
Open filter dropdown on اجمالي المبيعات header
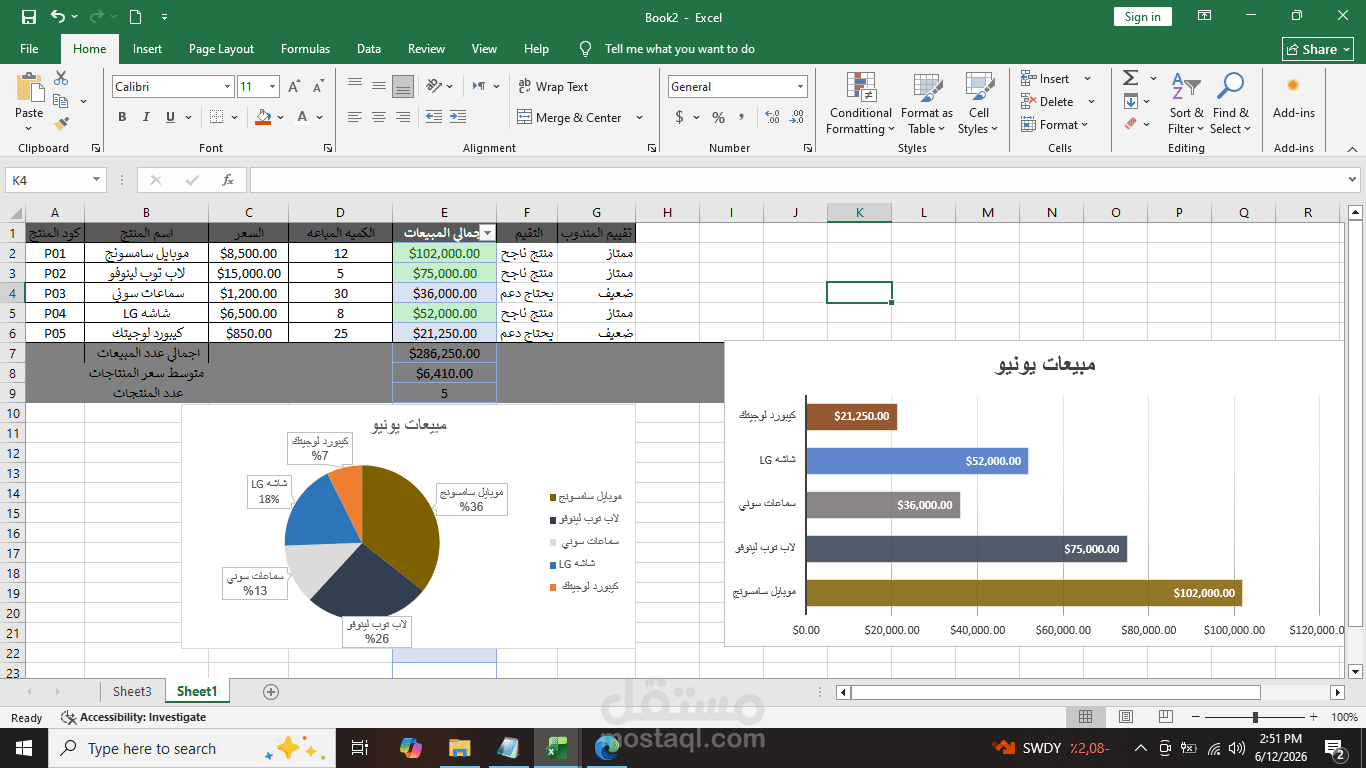487,233
